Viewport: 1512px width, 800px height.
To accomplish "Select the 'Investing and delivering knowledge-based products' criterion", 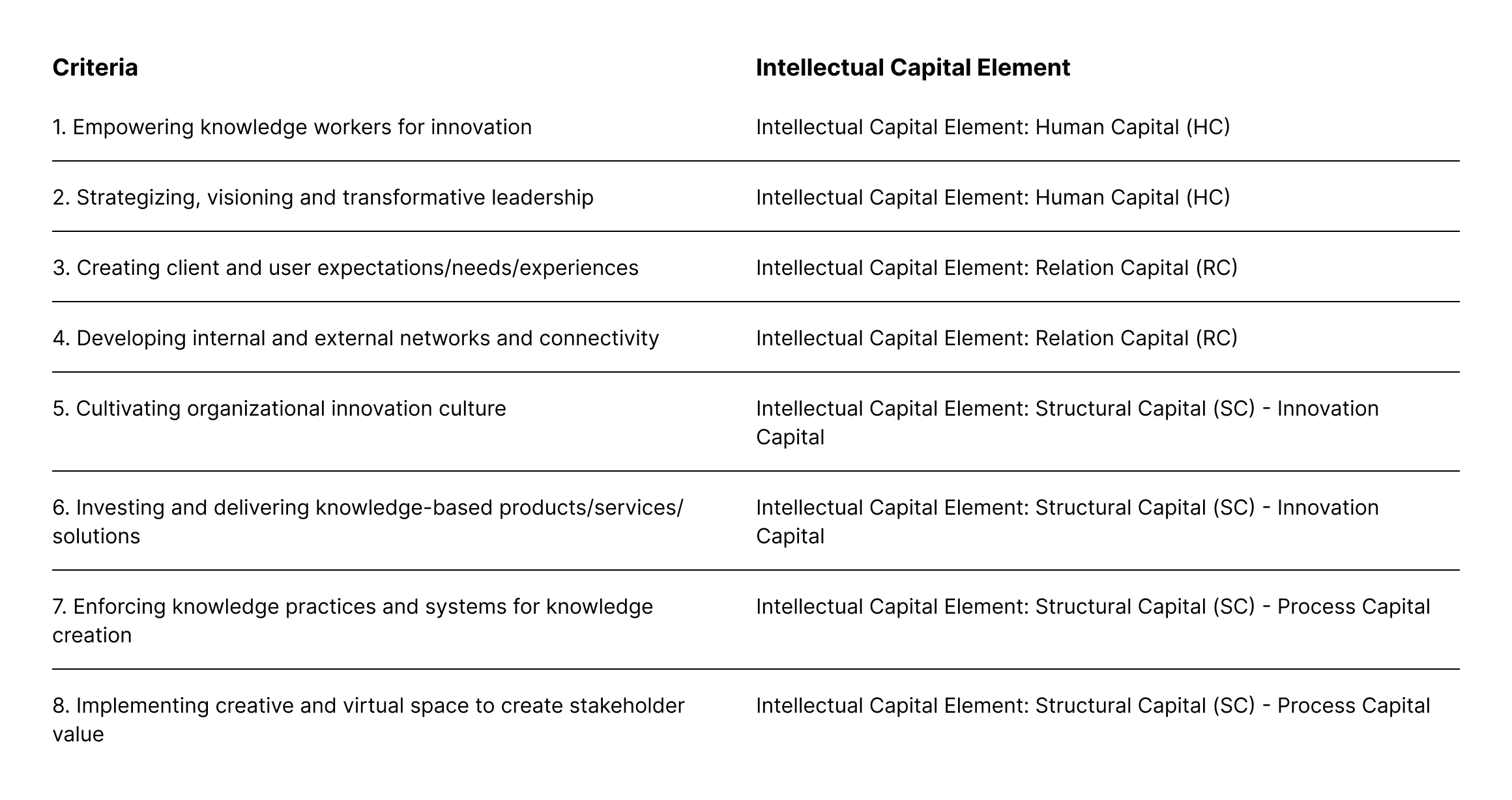I will point(368,521).
